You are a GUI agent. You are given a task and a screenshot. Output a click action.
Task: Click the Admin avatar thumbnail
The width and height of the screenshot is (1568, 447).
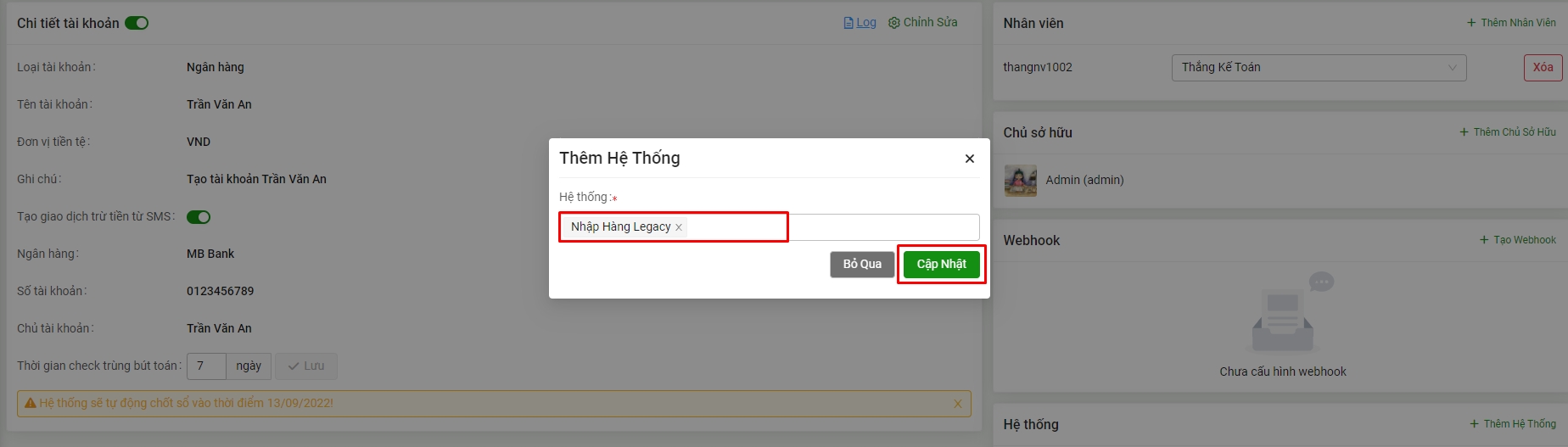(x=1021, y=181)
